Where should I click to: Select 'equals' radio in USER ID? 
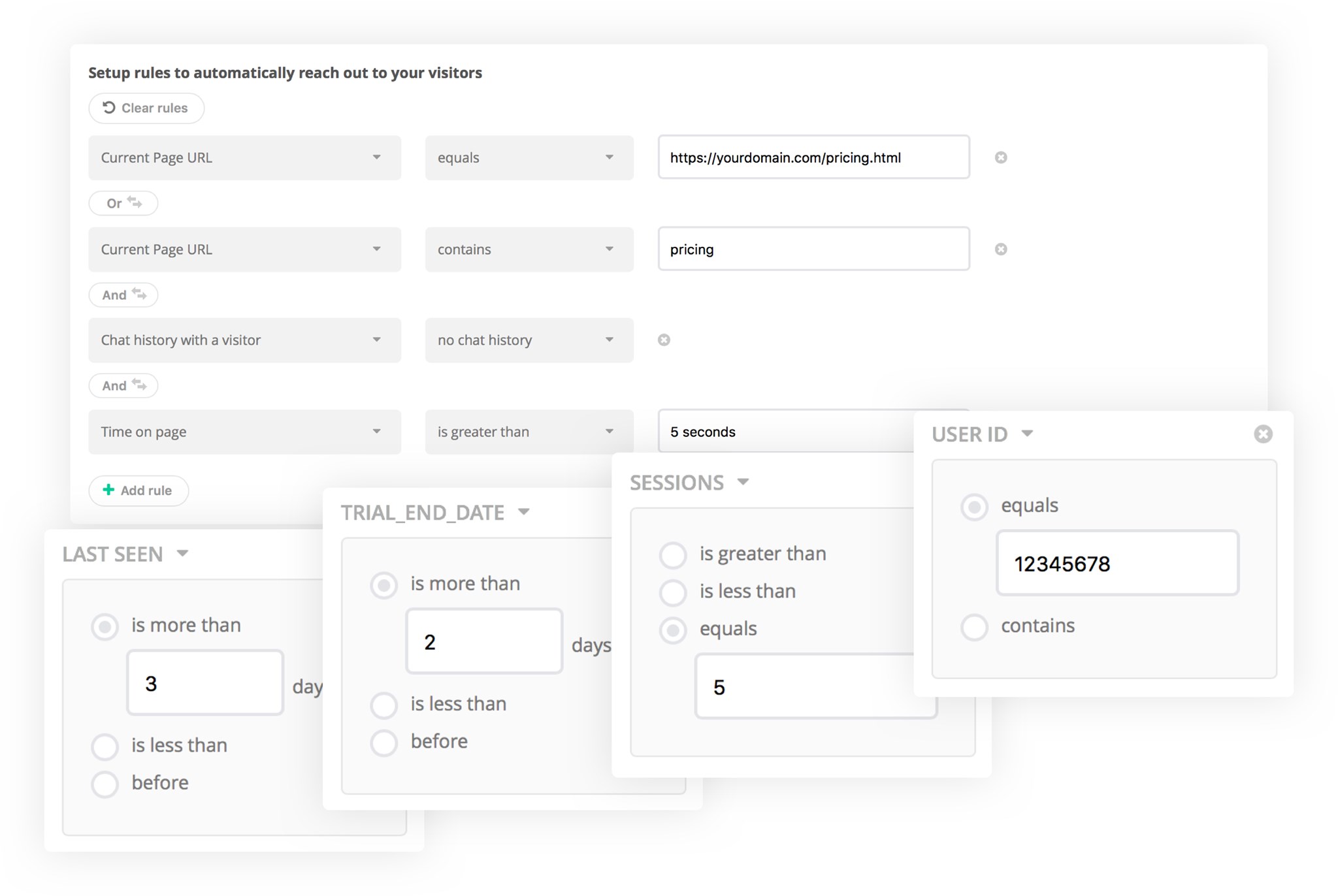tap(974, 507)
